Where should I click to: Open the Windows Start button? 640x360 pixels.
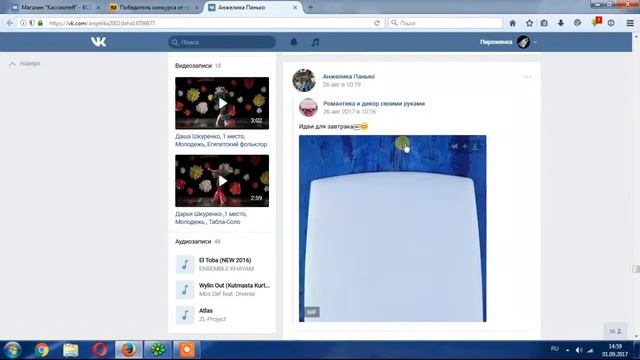pos(13,350)
